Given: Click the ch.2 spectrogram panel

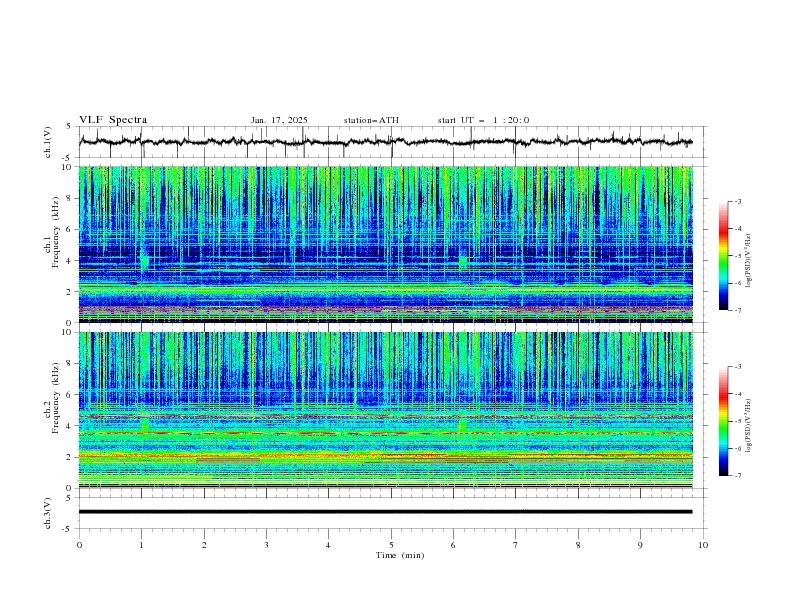Looking at the screenshot, I should 385,410.
